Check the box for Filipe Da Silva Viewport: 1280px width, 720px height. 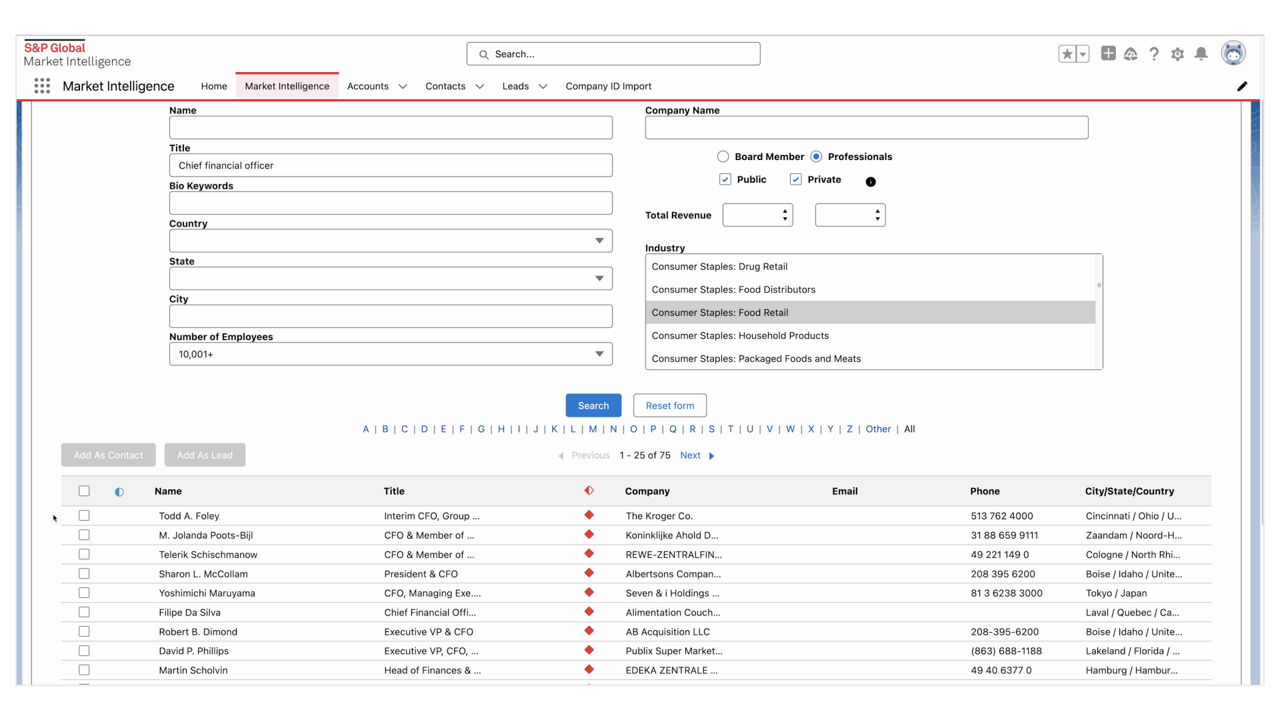[x=84, y=612]
